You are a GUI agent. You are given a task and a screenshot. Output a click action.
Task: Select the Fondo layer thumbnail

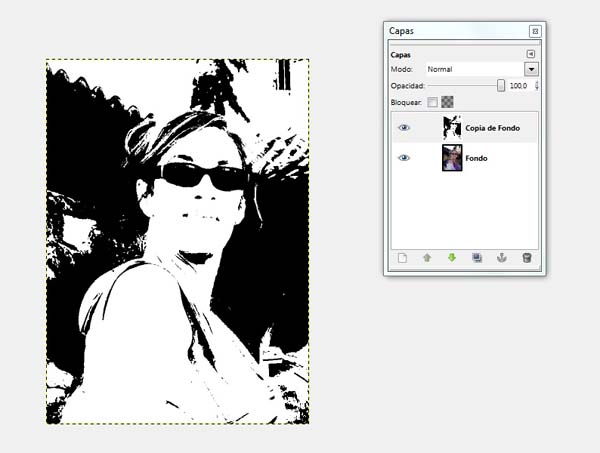pyautogui.click(x=452, y=158)
